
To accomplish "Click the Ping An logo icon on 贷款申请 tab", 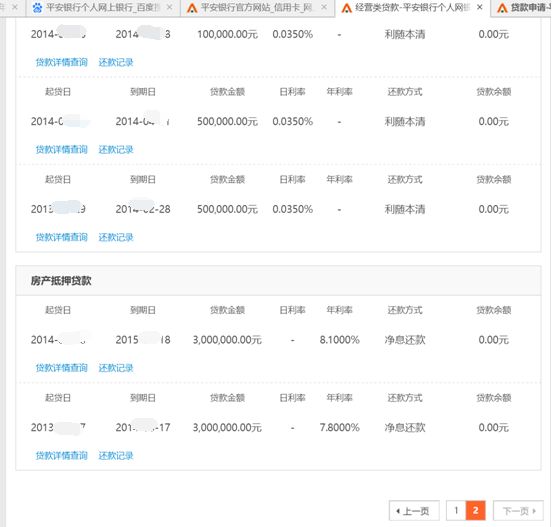I will tap(502, 8).
